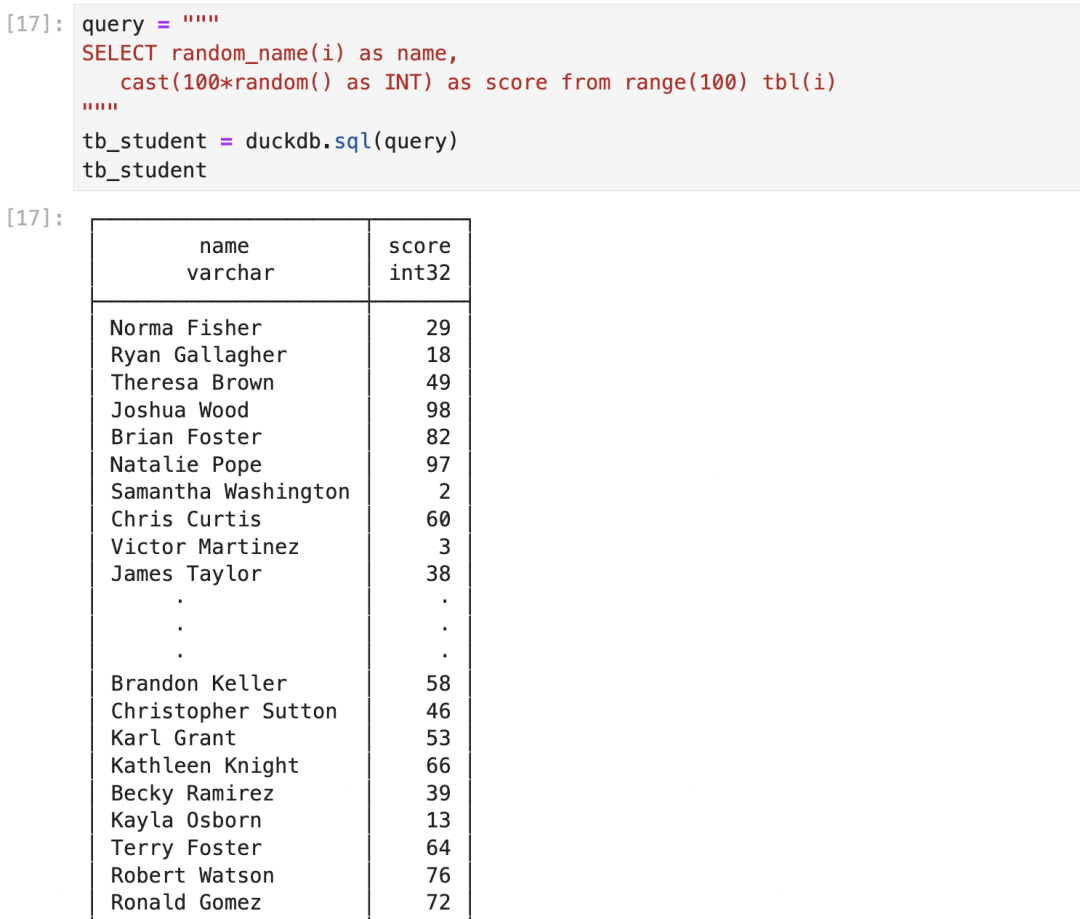Click the Brandon Keller name cell
The height and width of the screenshot is (919, 1080).
click(199, 684)
